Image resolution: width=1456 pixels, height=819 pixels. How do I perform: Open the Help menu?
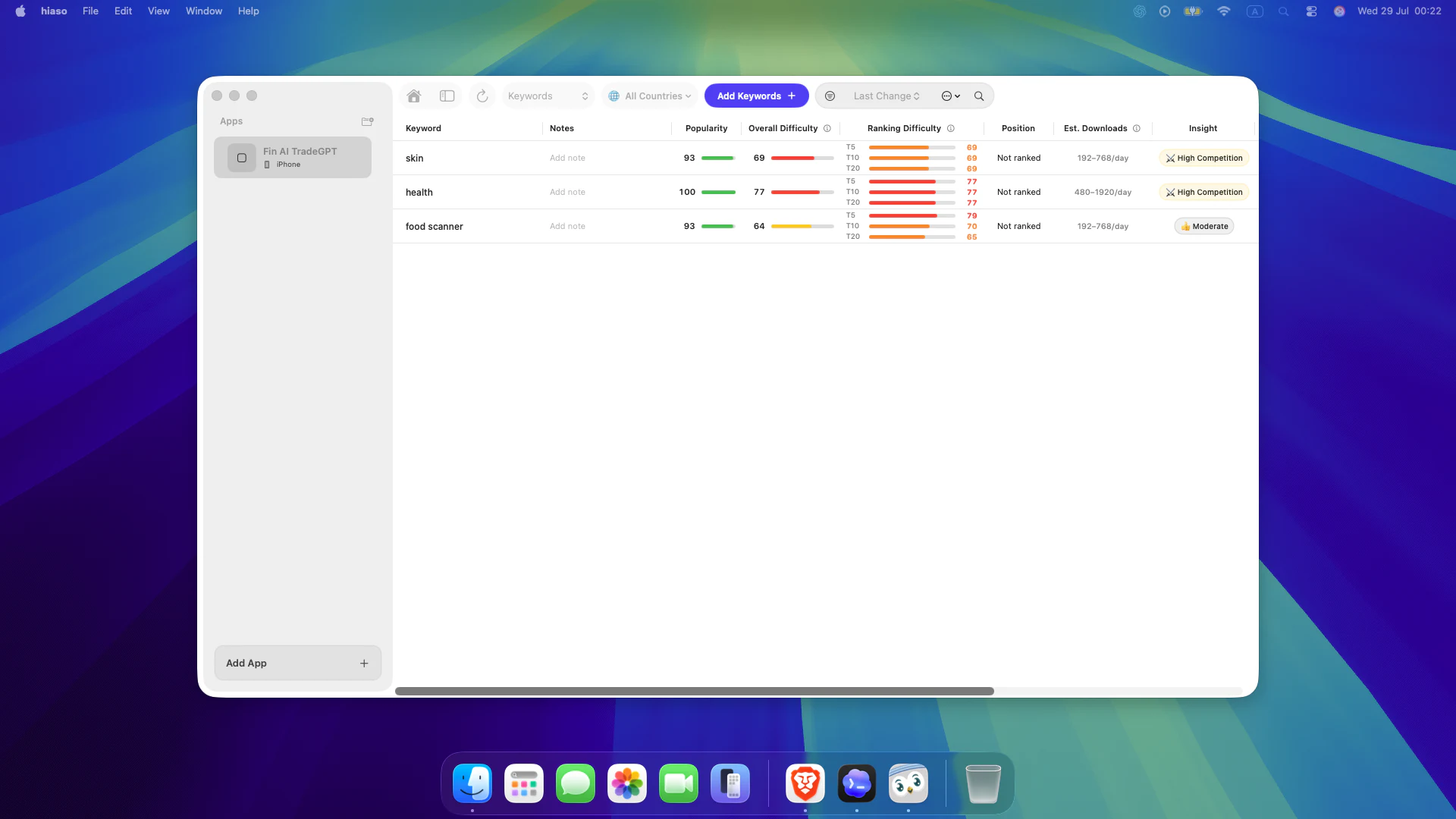[249, 11]
